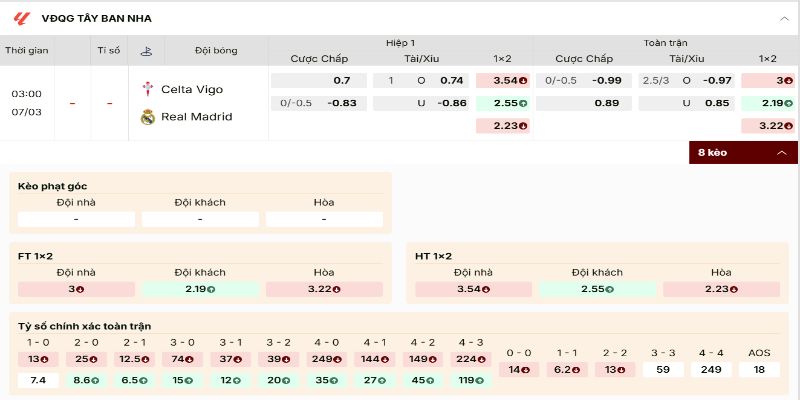The height and width of the screenshot is (400, 800).
Task: Pick HT 1×2 Đội khách odds 2.55
Action: pyautogui.click(x=597, y=289)
